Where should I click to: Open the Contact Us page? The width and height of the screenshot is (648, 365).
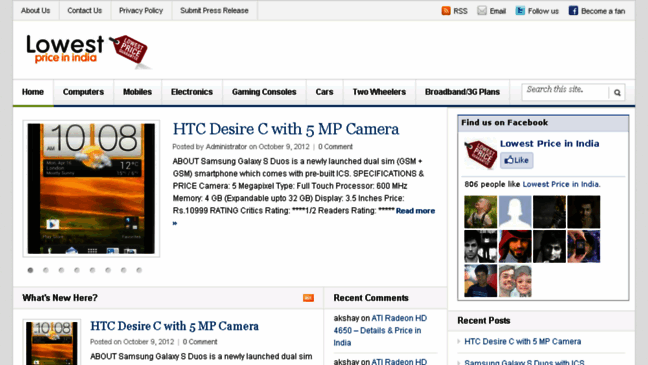click(84, 11)
